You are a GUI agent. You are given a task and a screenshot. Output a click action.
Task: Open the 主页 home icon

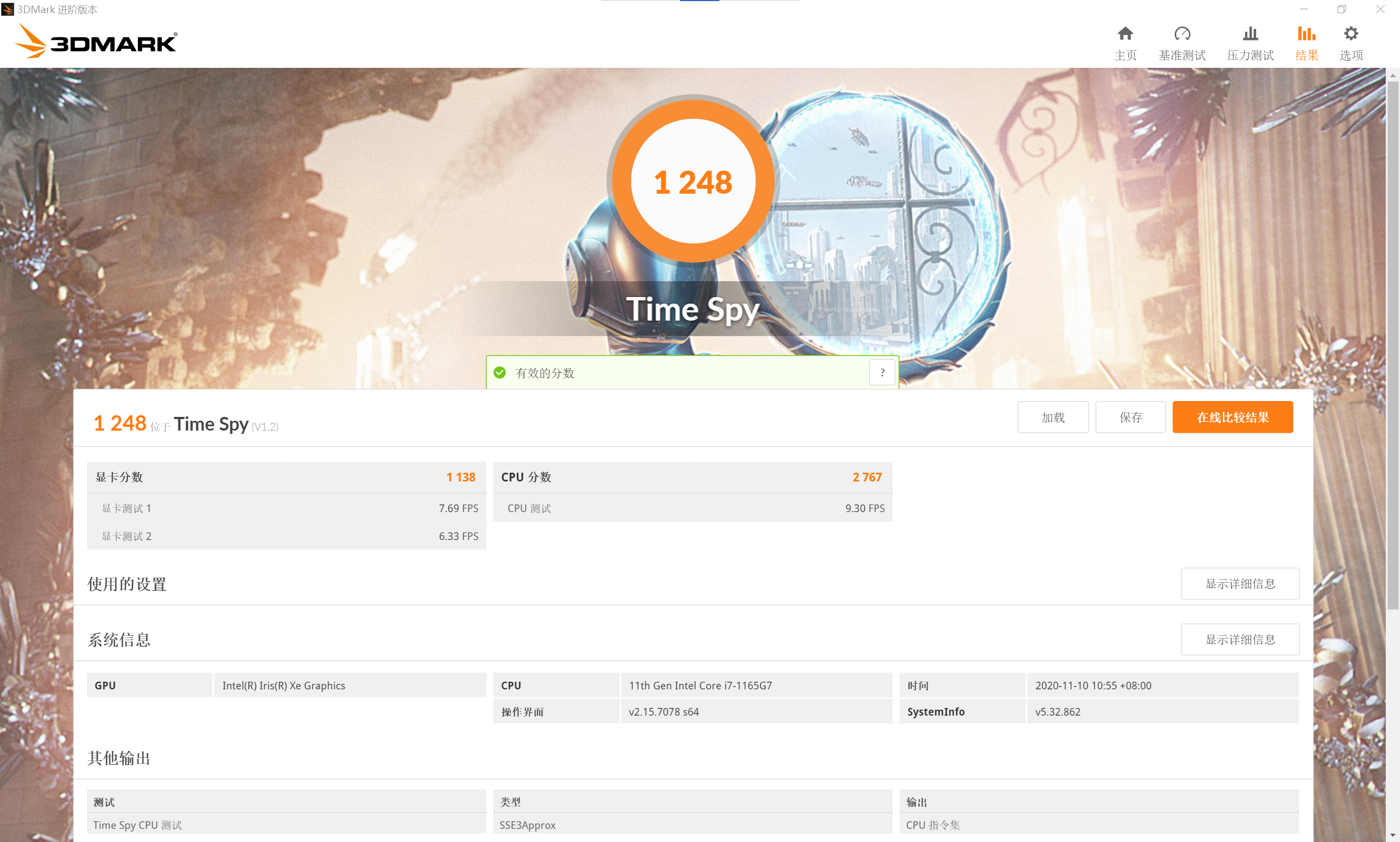[x=1125, y=34]
